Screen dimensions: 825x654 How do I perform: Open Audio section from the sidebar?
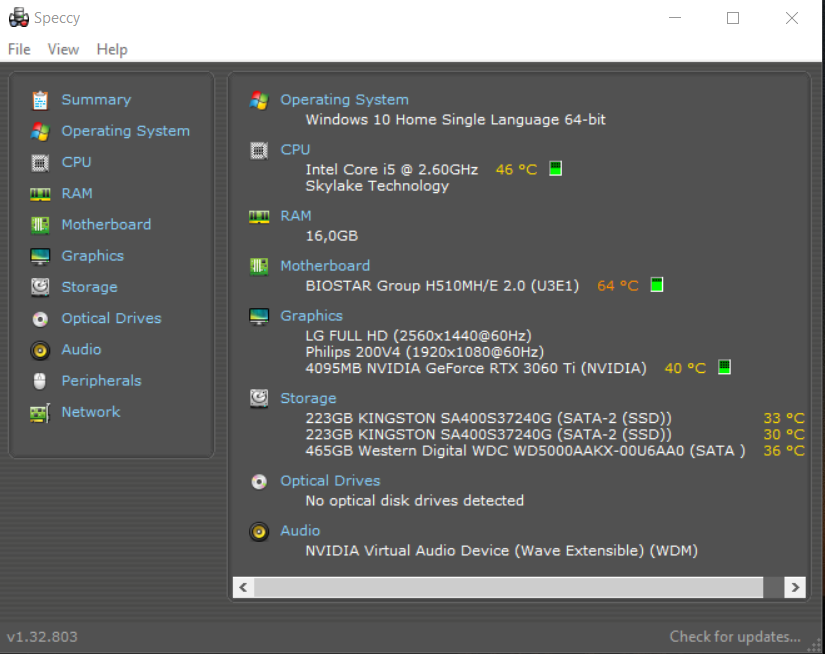click(x=81, y=349)
